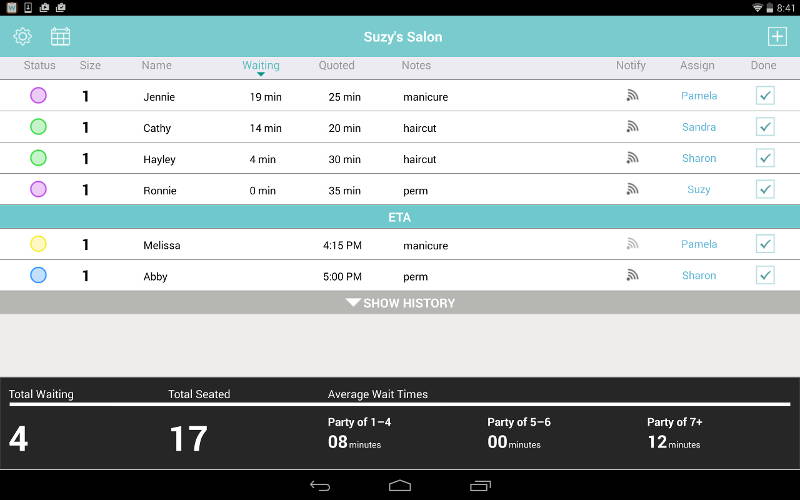Screen dimensions: 800x500
Task: Select Abby's 5:00 PM ETA
Action: tap(342, 277)
